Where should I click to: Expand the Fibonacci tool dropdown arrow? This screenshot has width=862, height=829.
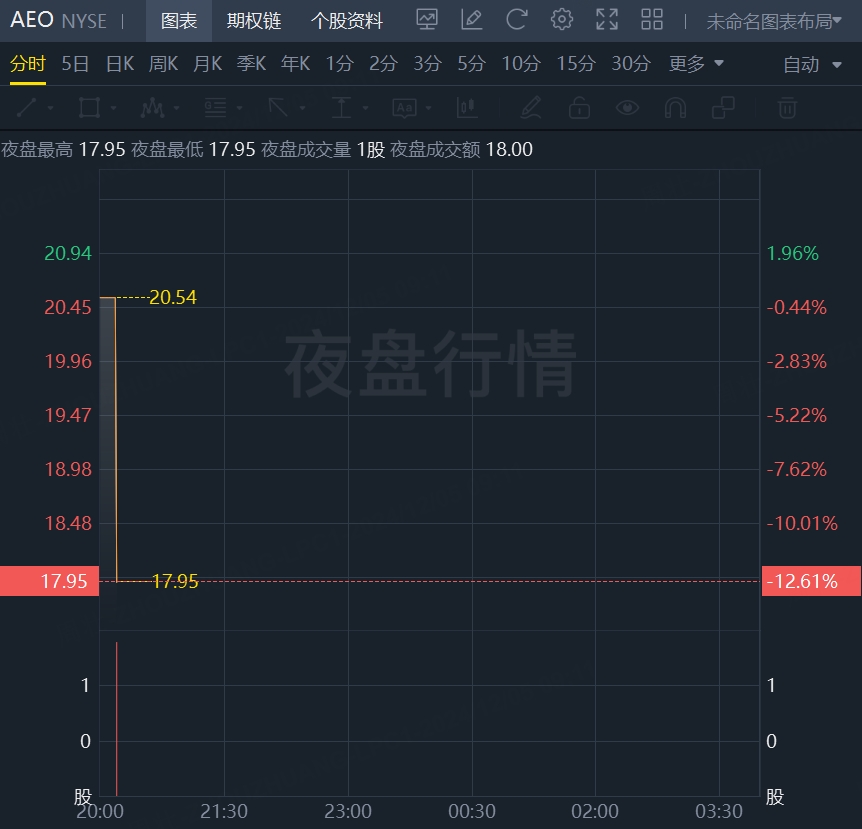point(239,108)
